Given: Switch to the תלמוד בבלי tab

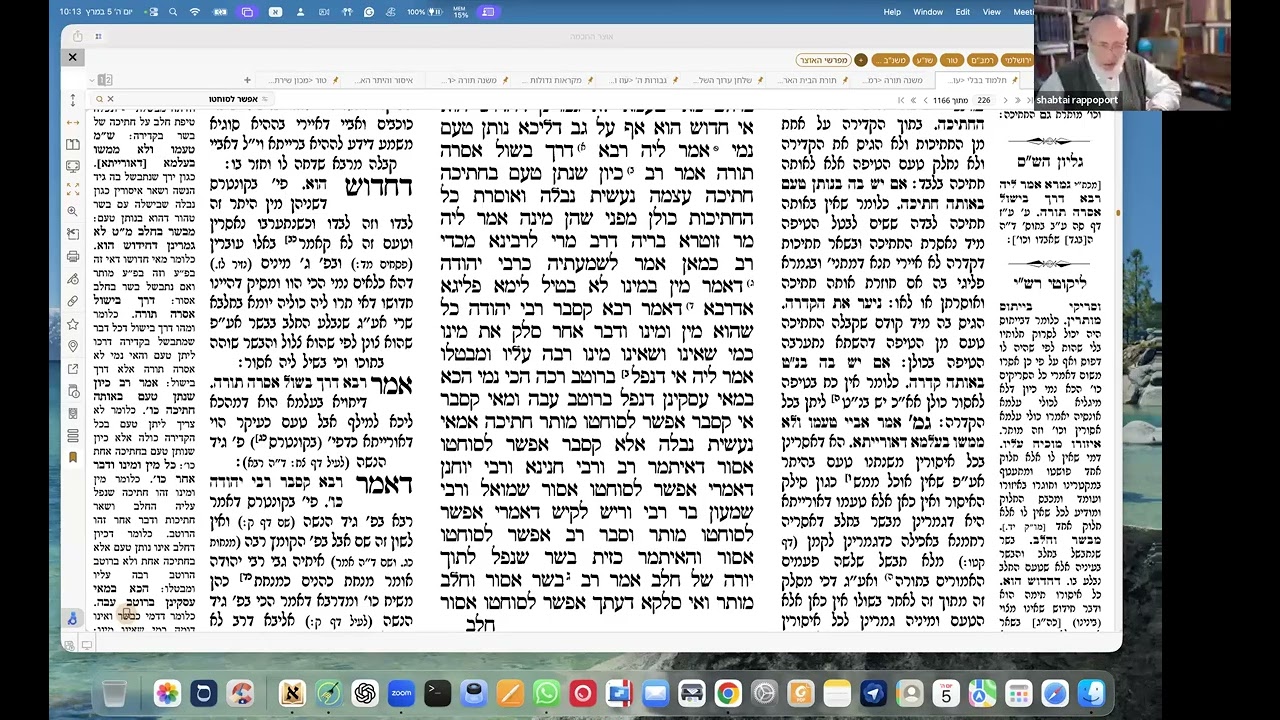Looking at the screenshot, I should (x=979, y=80).
